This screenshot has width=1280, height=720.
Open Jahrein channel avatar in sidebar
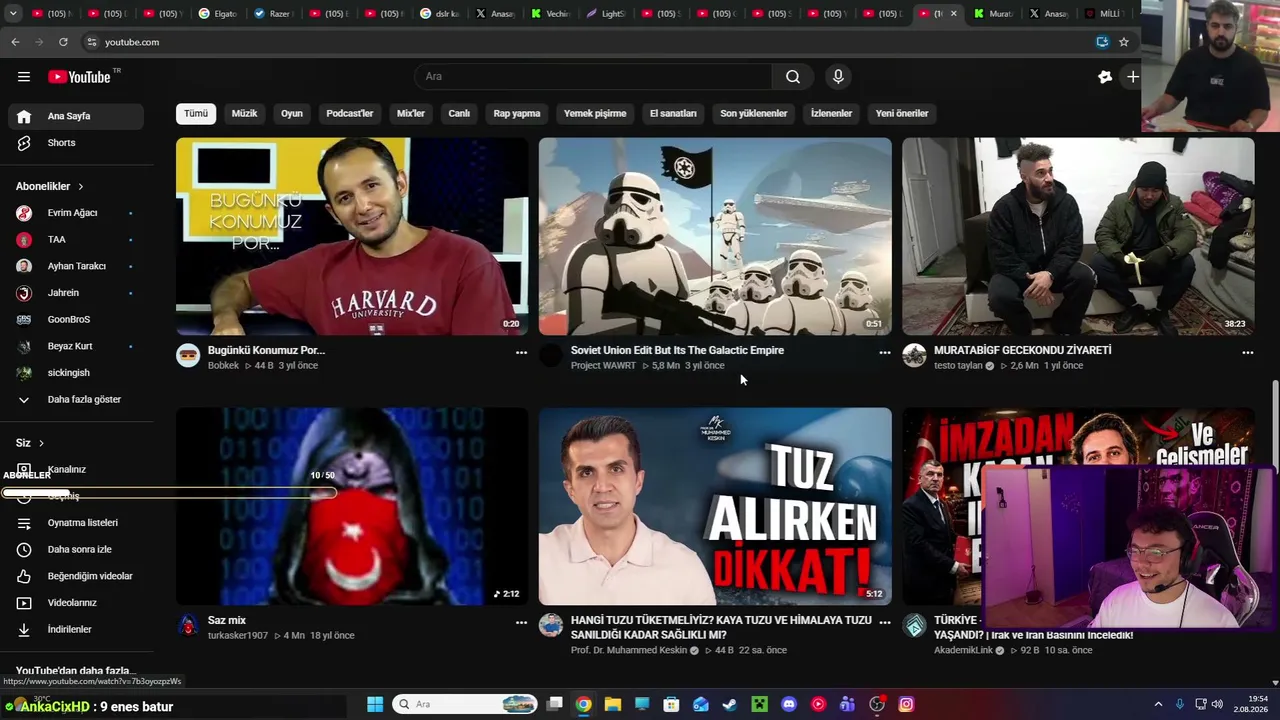click(x=25, y=293)
